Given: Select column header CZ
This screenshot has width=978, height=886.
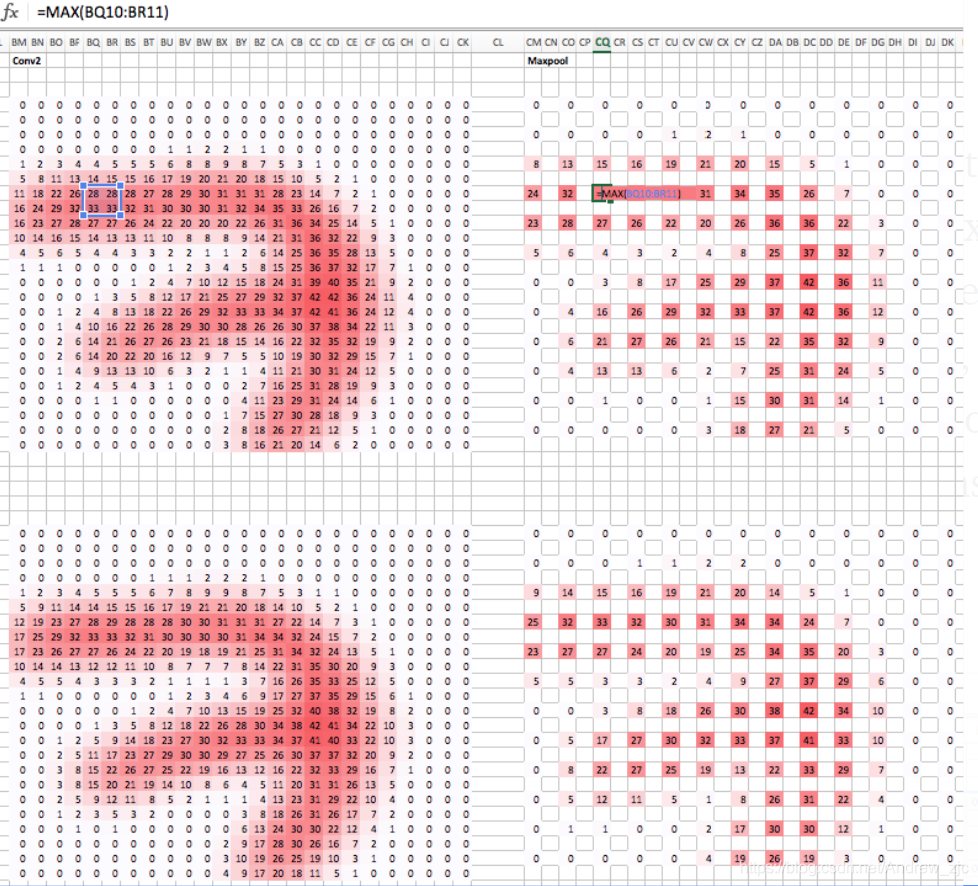Looking at the screenshot, I should pyautogui.click(x=757, y=42).
